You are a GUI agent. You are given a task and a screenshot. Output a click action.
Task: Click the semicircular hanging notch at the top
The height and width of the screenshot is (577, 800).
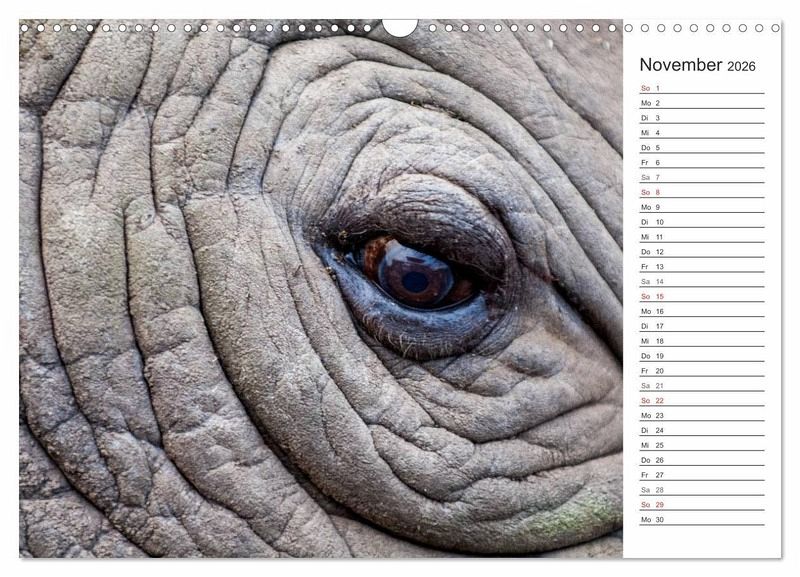pyautogui.click(x=400, y=27)
